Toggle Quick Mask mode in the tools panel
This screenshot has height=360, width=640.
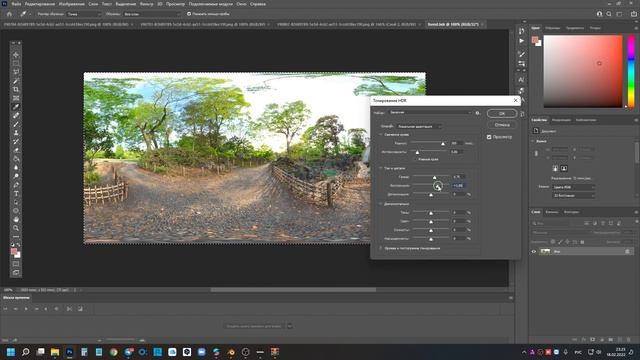pos(16,264)
